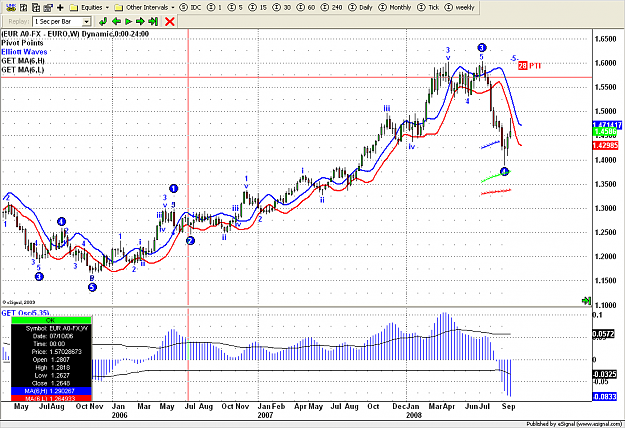Switch to Monthly interval
The height and width of the screenshot is (428, 625).
(x=395, y=7)
